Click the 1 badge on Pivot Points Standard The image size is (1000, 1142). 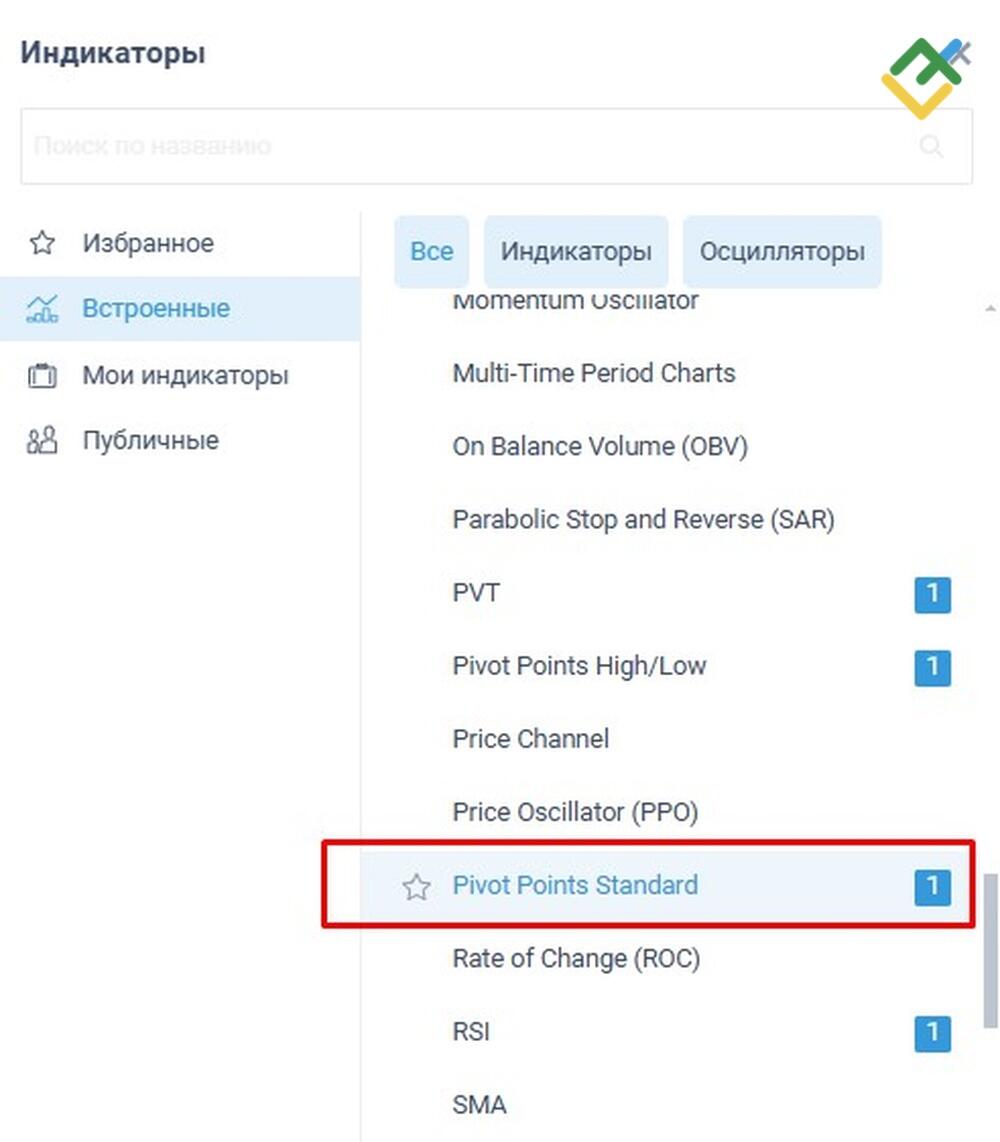coord(932,887)
